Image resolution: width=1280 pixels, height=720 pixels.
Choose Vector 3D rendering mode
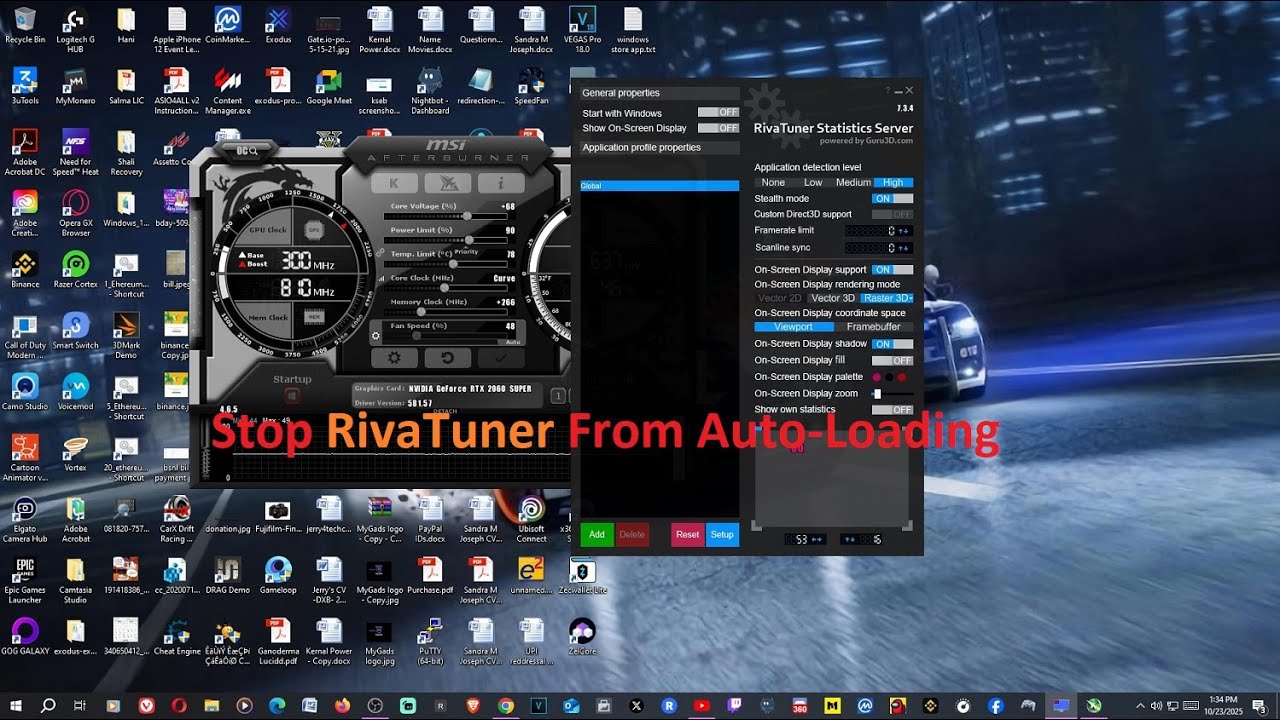point(833,298)
